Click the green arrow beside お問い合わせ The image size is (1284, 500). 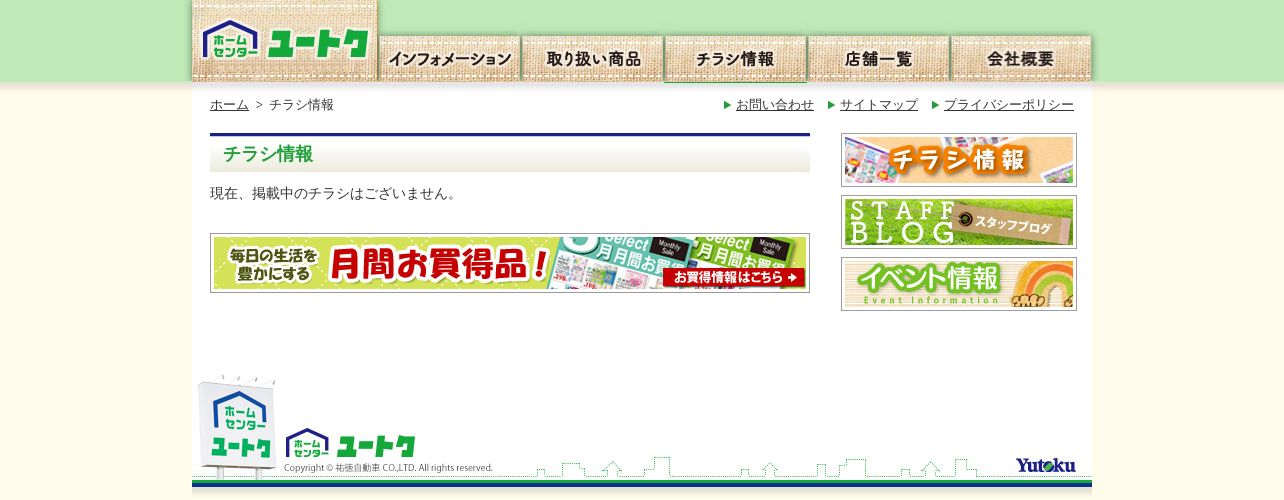coord(728,105)
